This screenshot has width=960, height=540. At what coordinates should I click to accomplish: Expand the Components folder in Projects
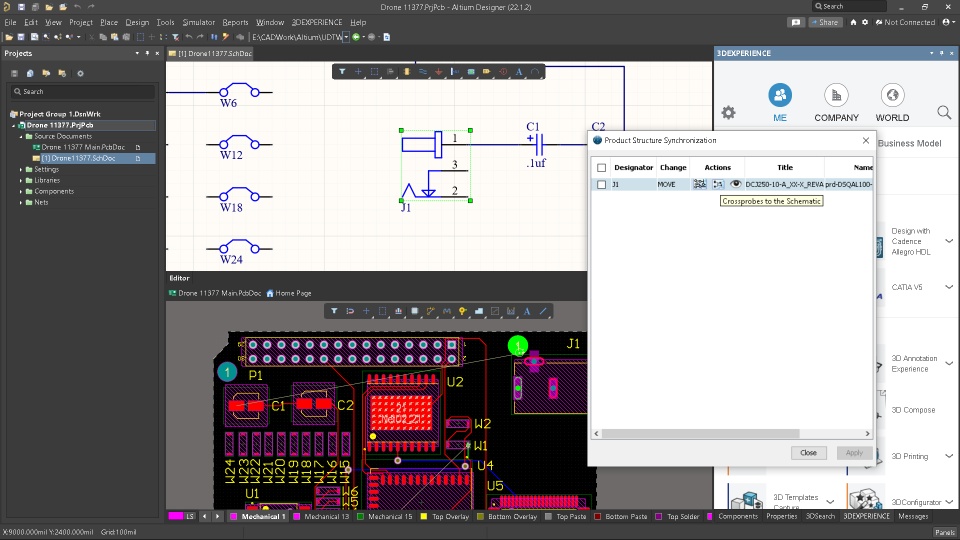(x=21, y=192)
